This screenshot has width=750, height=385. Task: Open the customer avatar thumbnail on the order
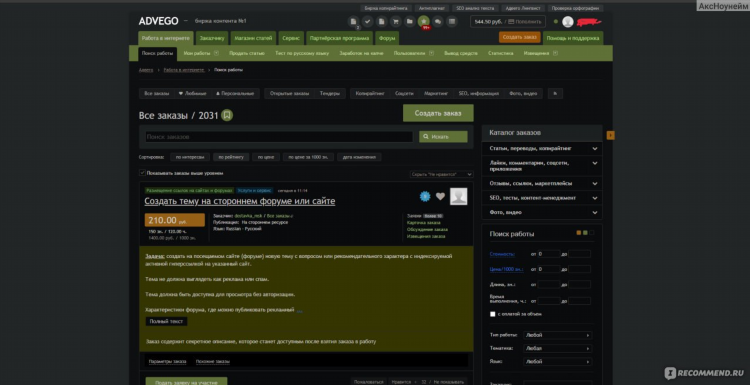458,196
